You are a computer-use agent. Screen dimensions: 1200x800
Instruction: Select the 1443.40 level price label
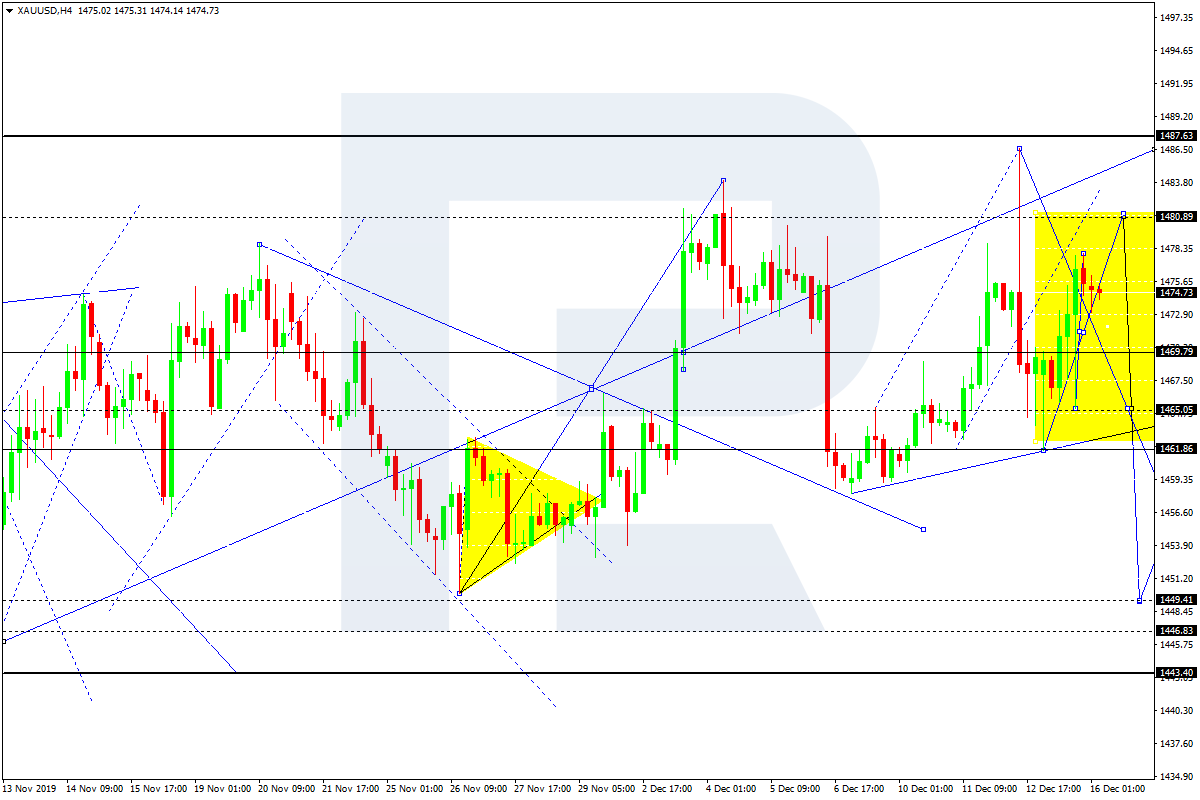point(1175,673)
